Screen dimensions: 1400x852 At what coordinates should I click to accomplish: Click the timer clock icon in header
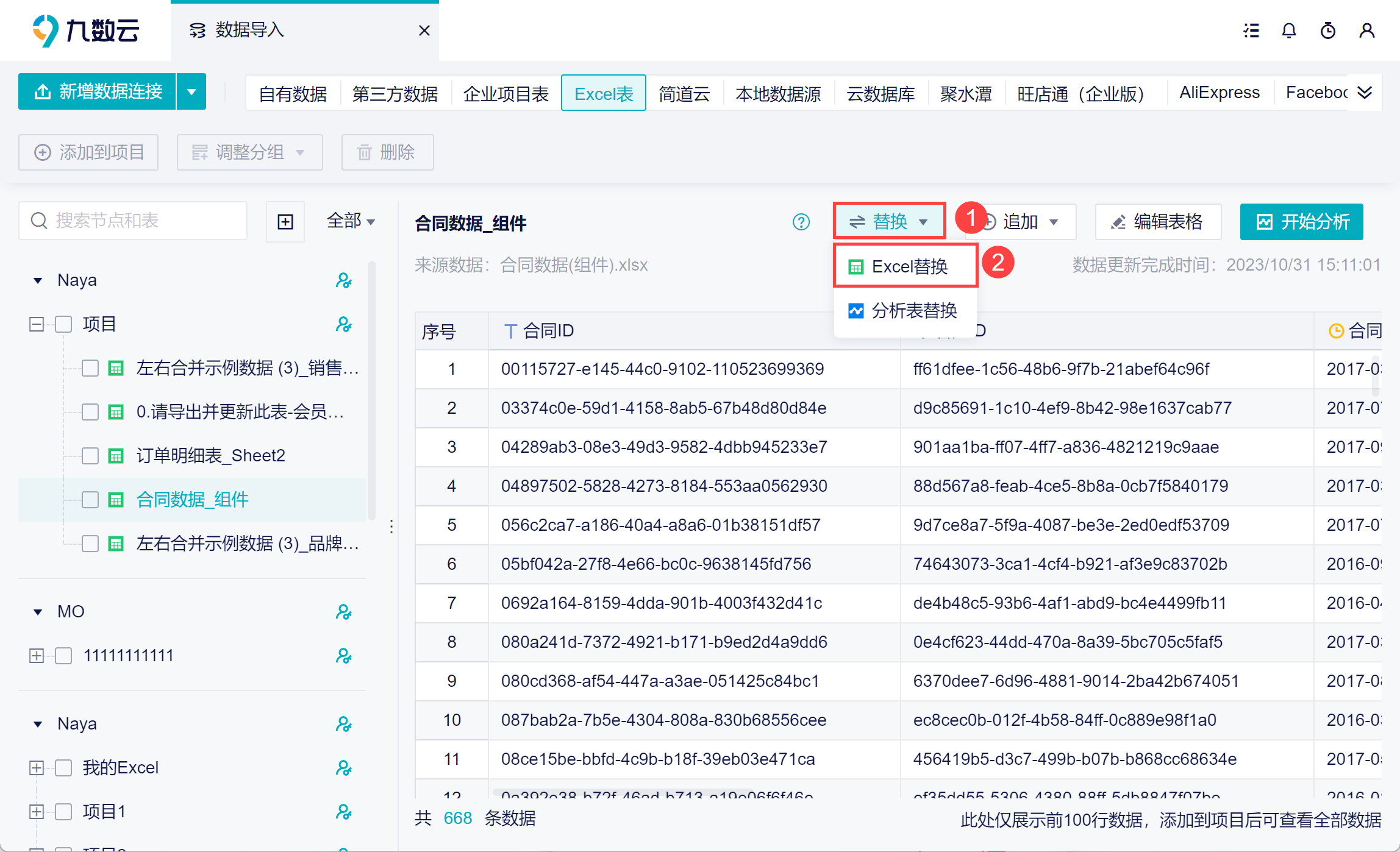(x=1327, y=30)
